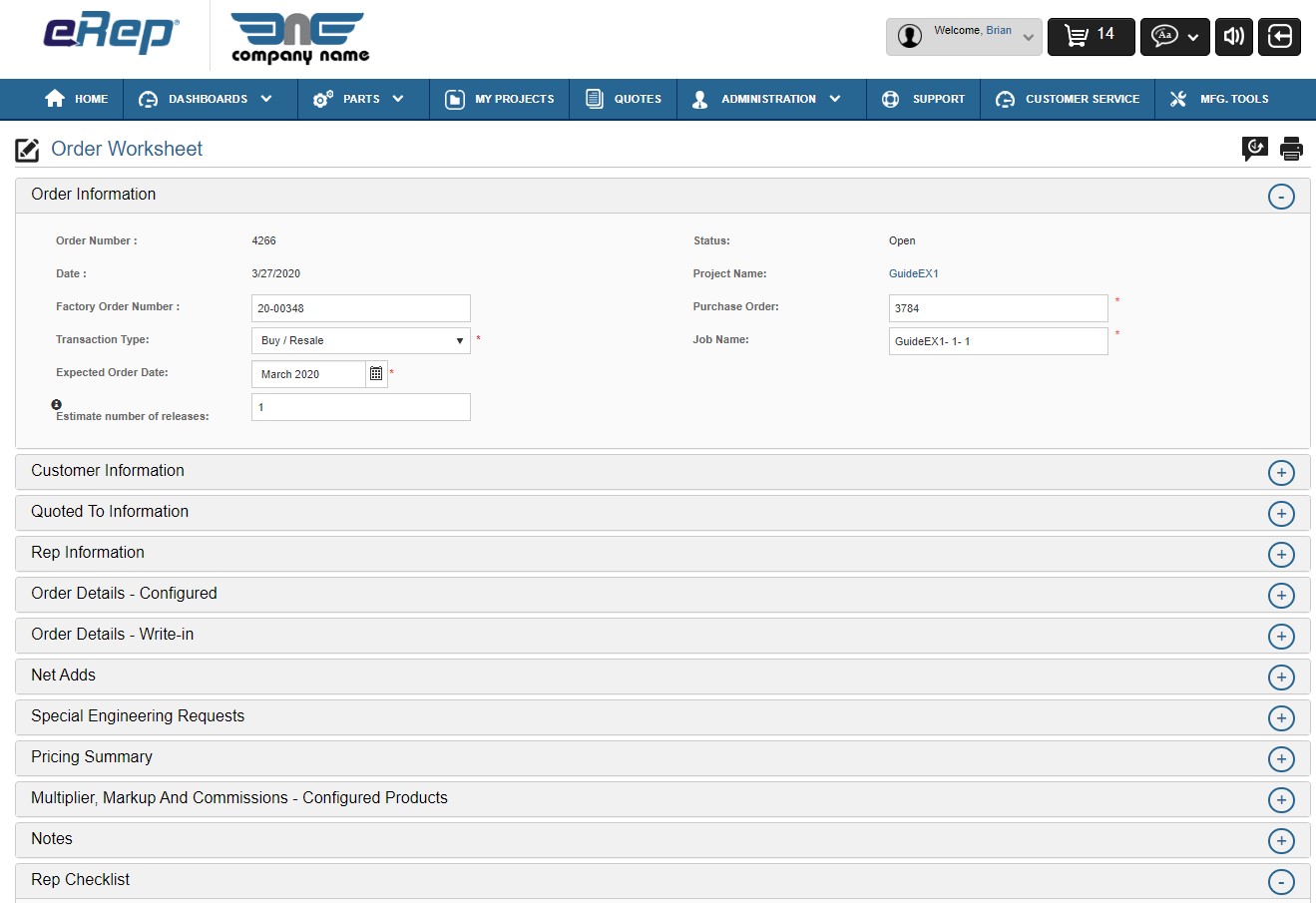Open the shopping cart showing 14 items
The image size is (1316, 903).
click(x=1090, y=36)
